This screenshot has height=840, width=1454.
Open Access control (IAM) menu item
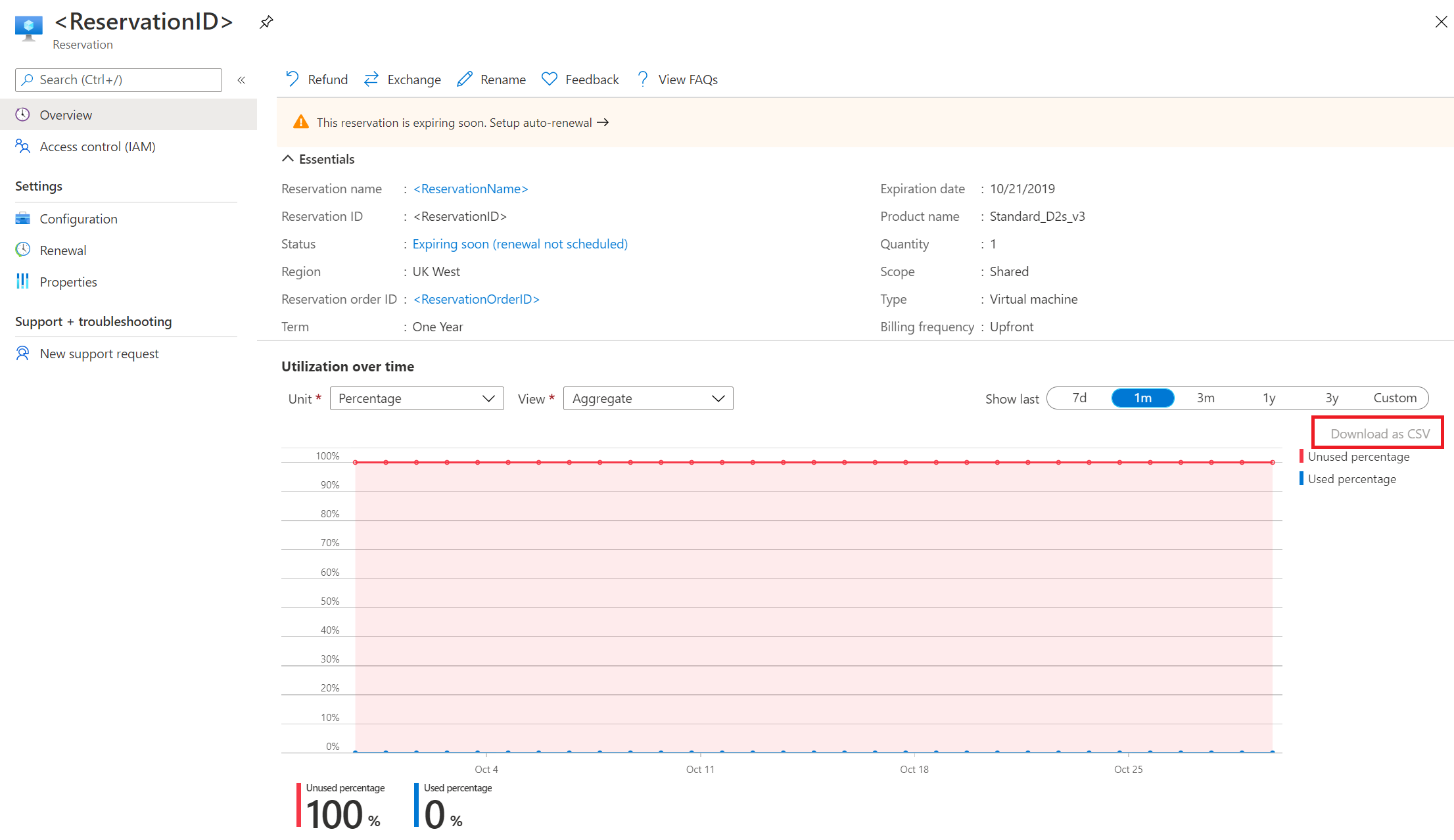97,147
